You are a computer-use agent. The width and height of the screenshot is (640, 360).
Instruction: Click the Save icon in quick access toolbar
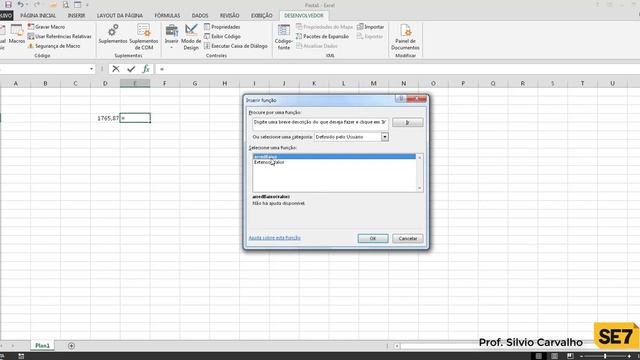[8, 4]
